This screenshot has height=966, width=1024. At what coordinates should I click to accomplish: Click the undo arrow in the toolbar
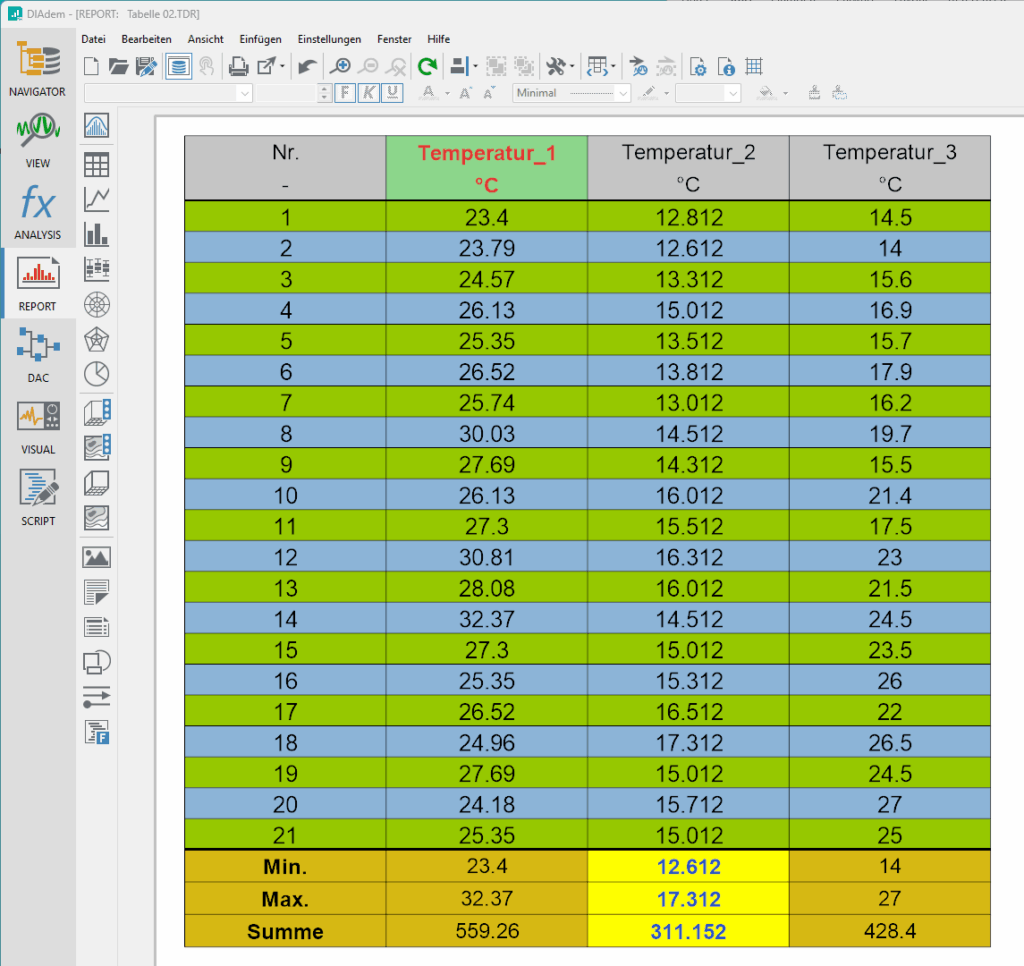pyautogui.click(x=308, y=67)
